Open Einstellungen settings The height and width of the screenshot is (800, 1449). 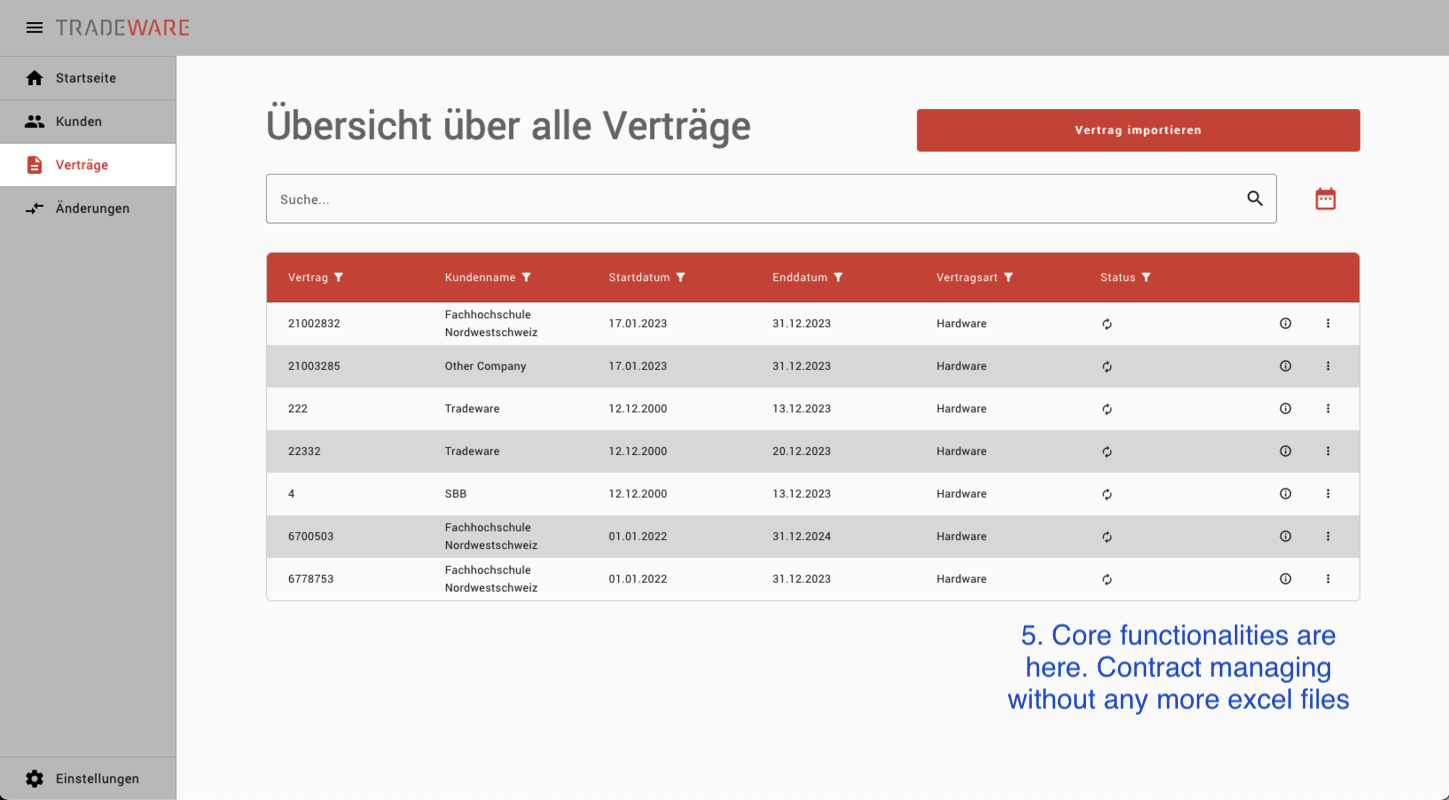(88, 779)
